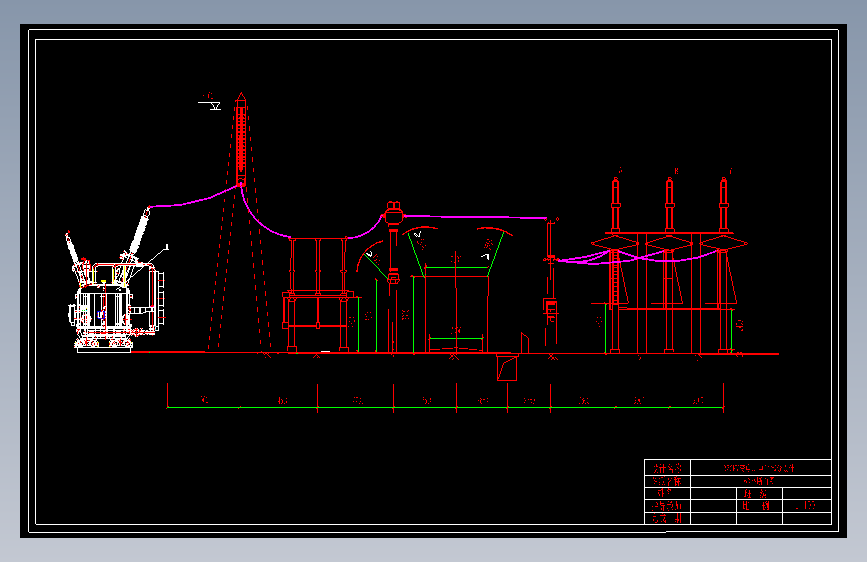Click the scale value cell in title block
The image size is (867, 562).
pos(807,506)
